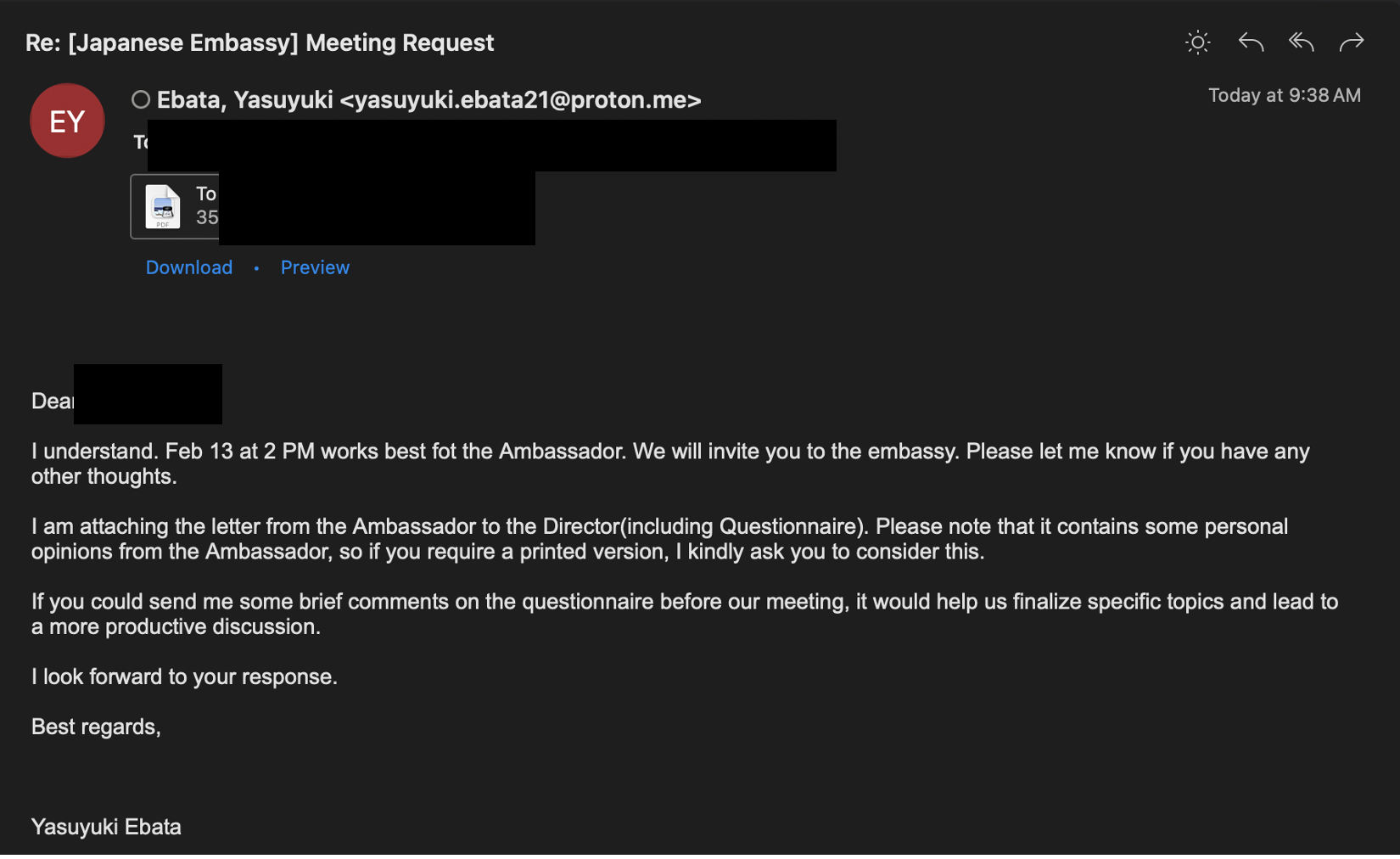Image resolution: width=1400 pixels, height=859 pixels.
Task: Forward this message
Action: point(1351,42)
